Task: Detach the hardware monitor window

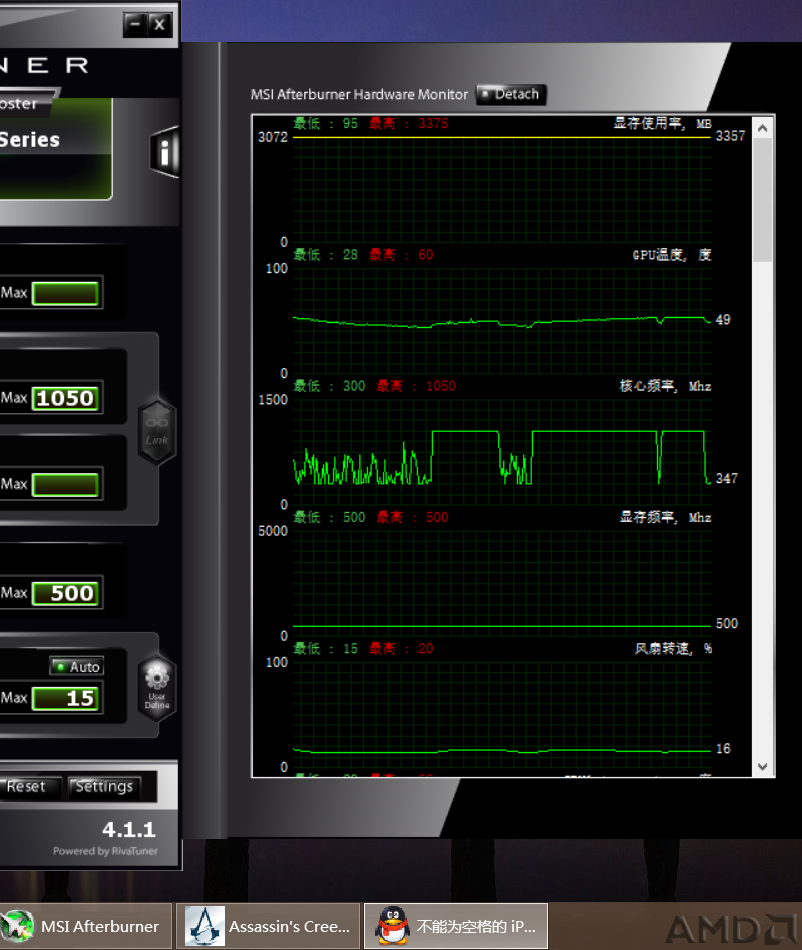Action: point(511,95)
